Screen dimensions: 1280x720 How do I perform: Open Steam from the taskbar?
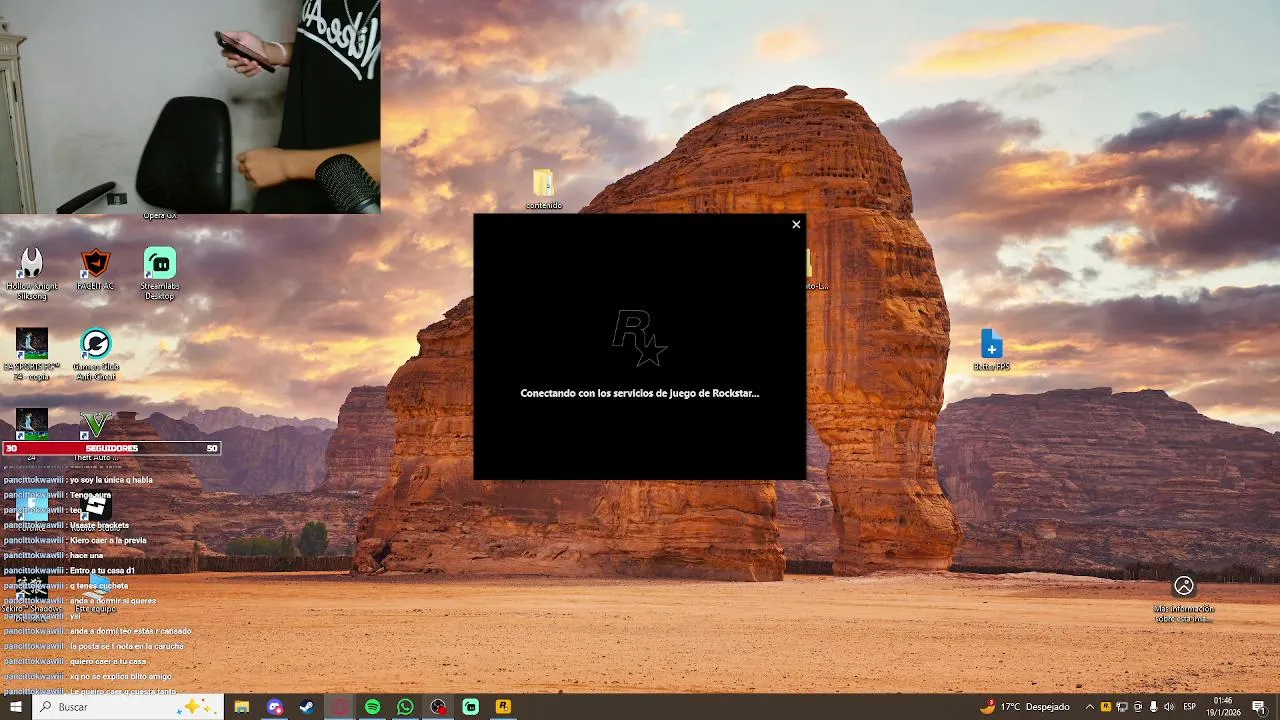point(307,707)
